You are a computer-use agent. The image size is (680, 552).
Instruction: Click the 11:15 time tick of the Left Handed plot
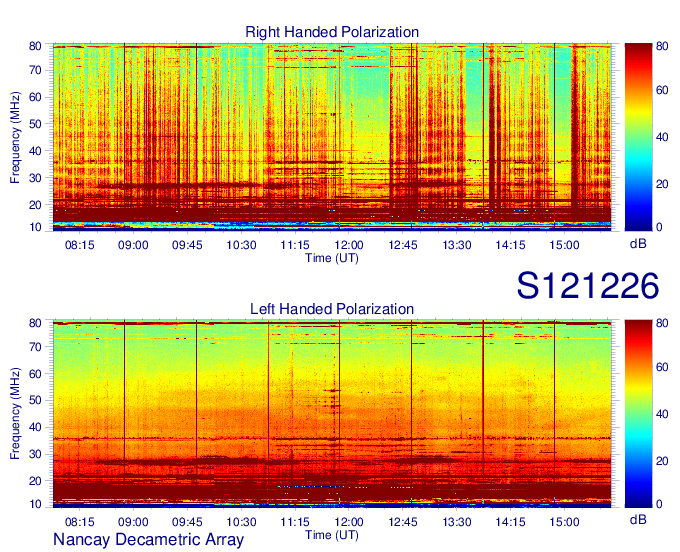tap(295, 523)
